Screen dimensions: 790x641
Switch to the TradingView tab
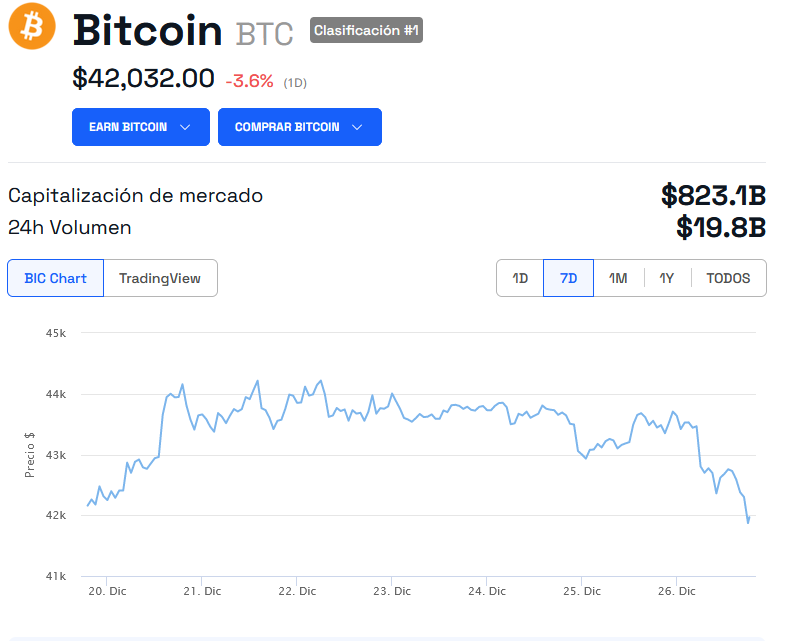[x=160, y=278]
